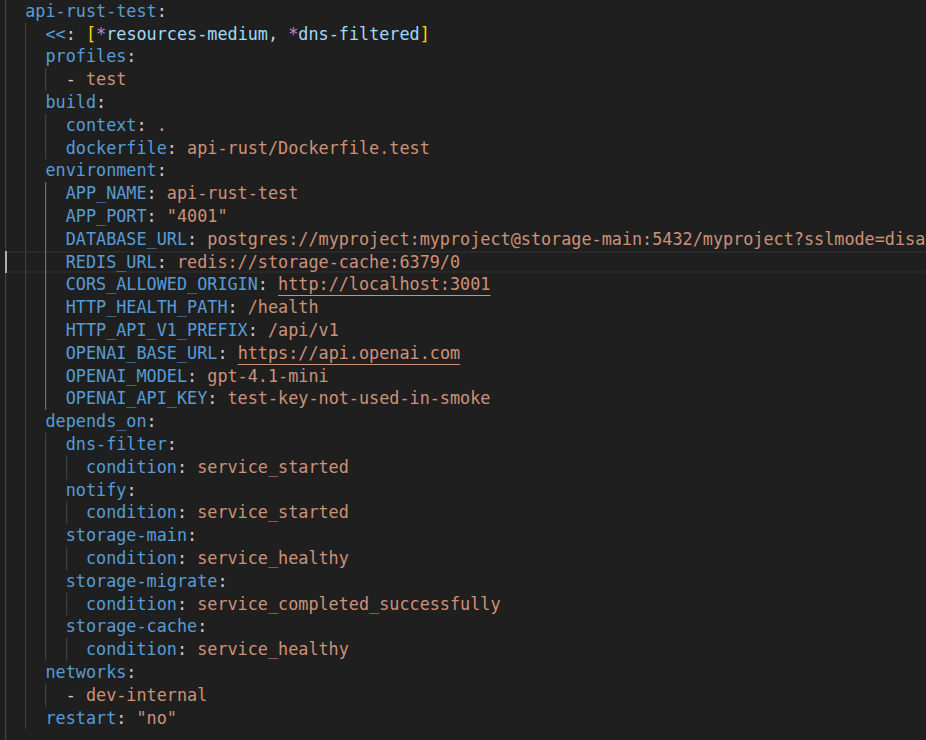Select the dev-internal network entry
The image size is (926, 740).
point(146,695)
